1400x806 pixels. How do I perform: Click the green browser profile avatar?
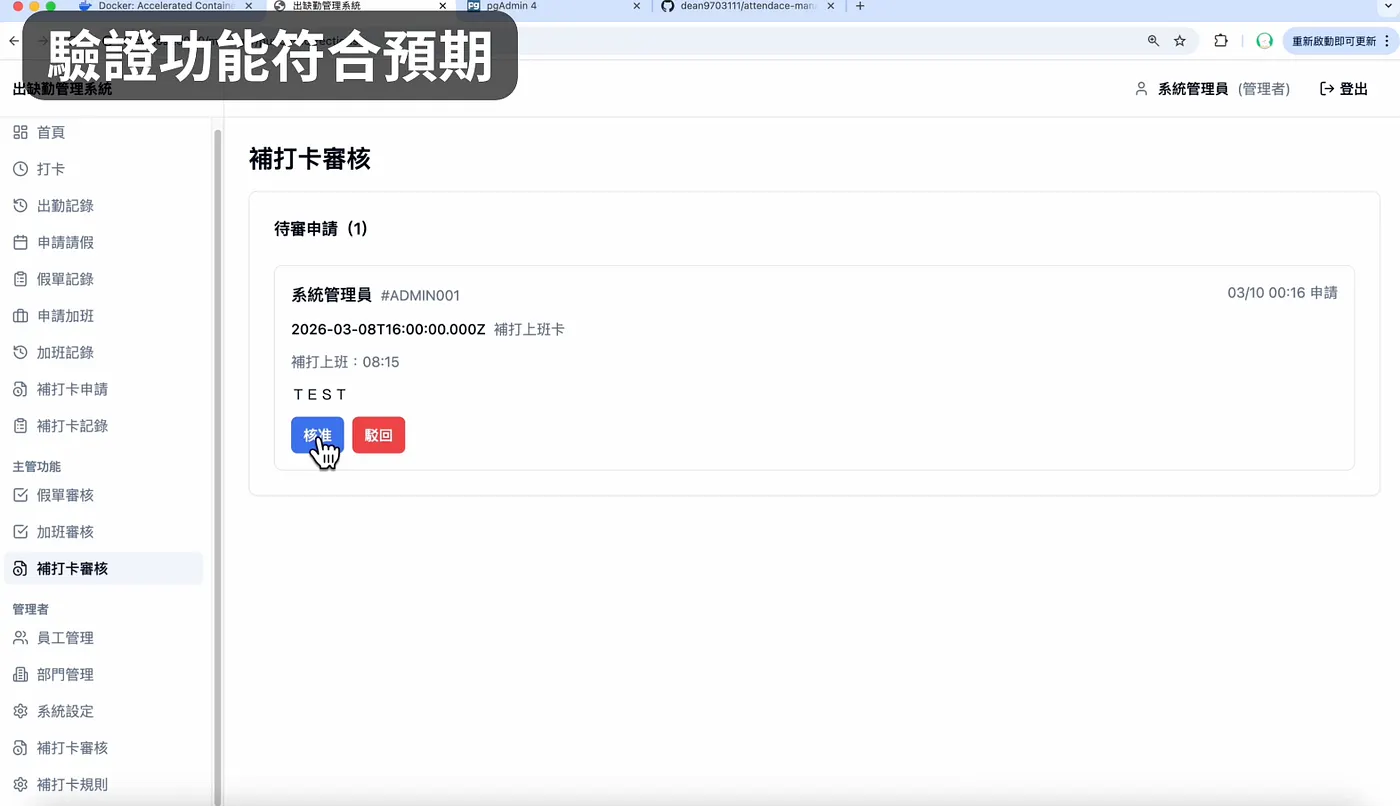click(x=1264, y=41)
